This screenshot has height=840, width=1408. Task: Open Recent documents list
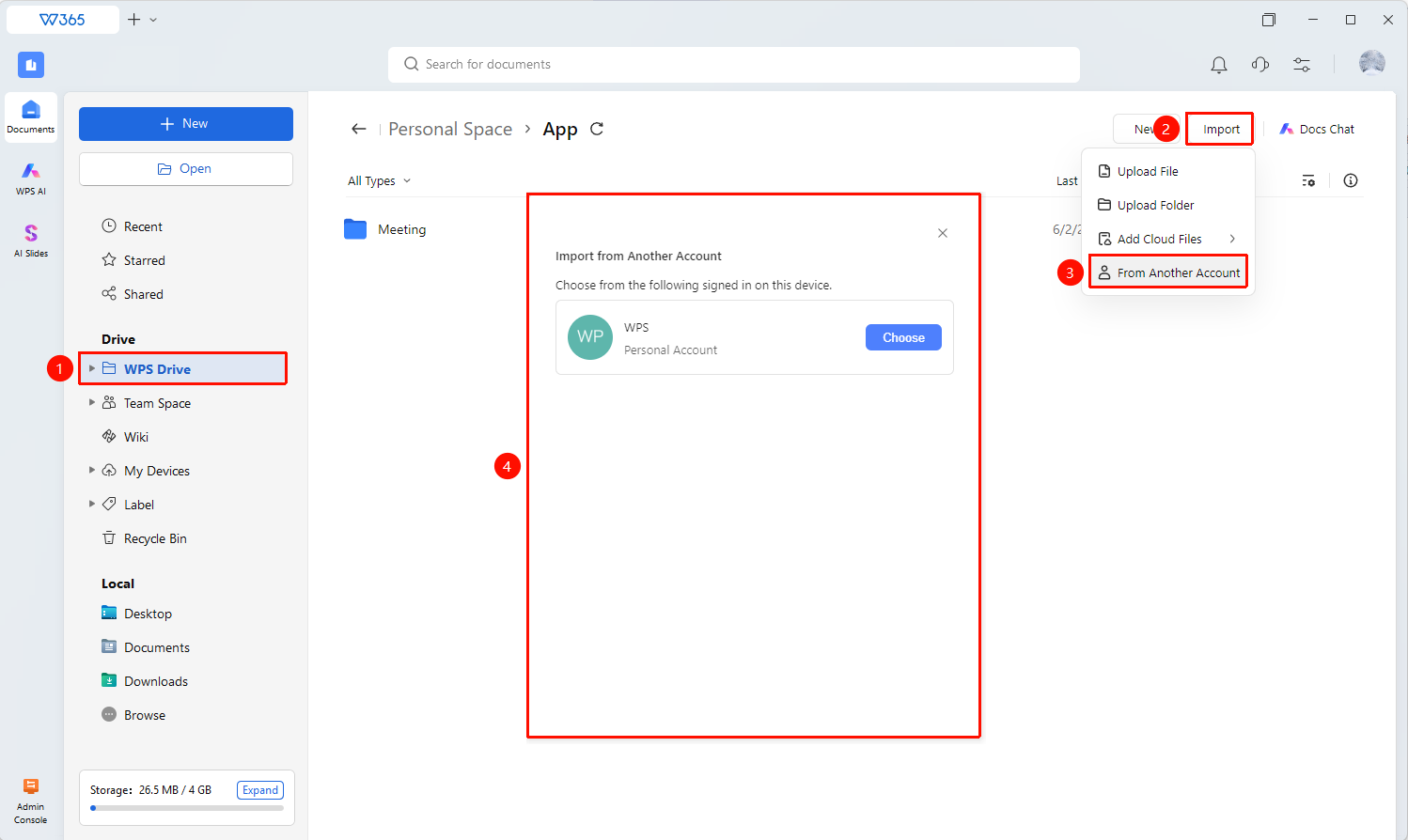(x=133, y=226)
